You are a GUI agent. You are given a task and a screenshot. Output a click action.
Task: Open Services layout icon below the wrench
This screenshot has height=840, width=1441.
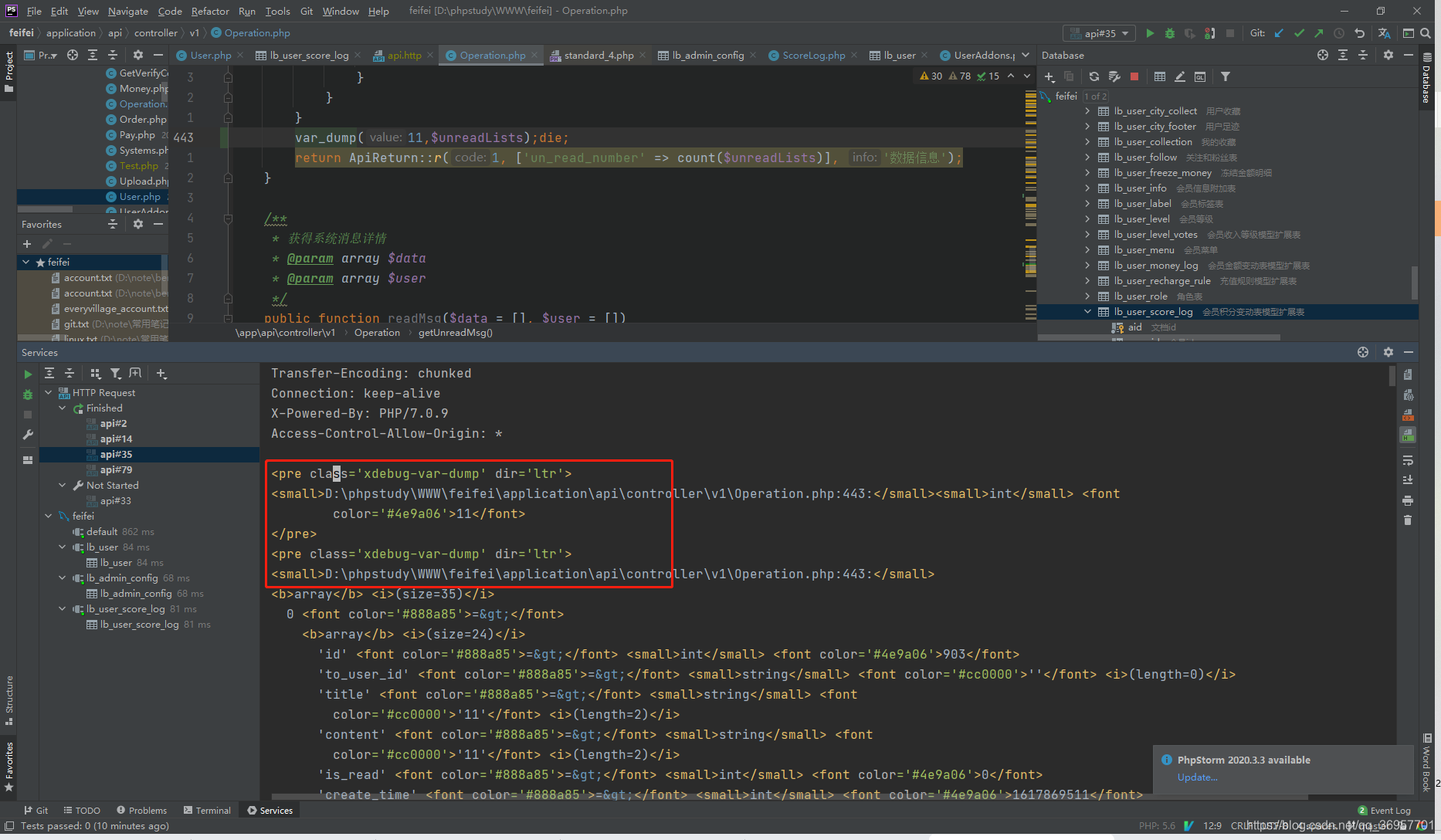[28, 459]
